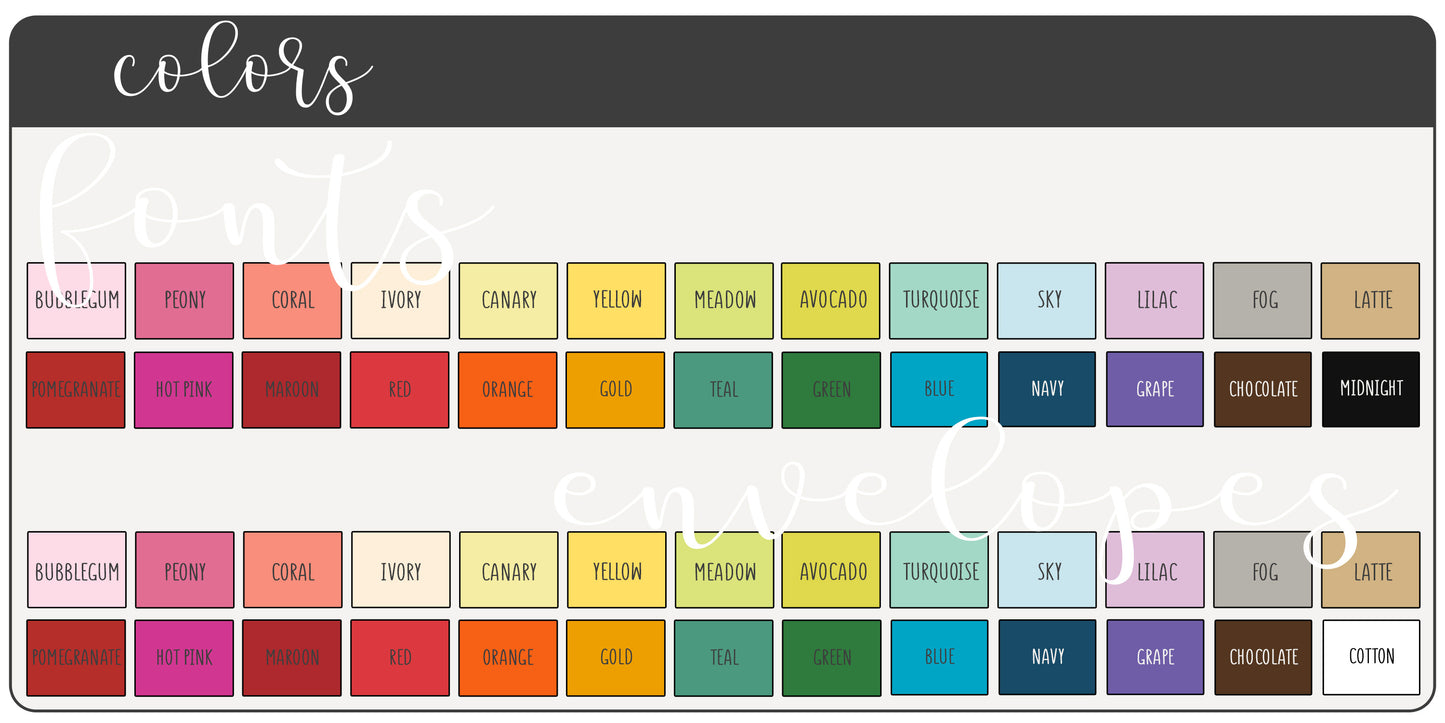Click the "colors" script heading
1445x723 pixels.
[240, 70]
